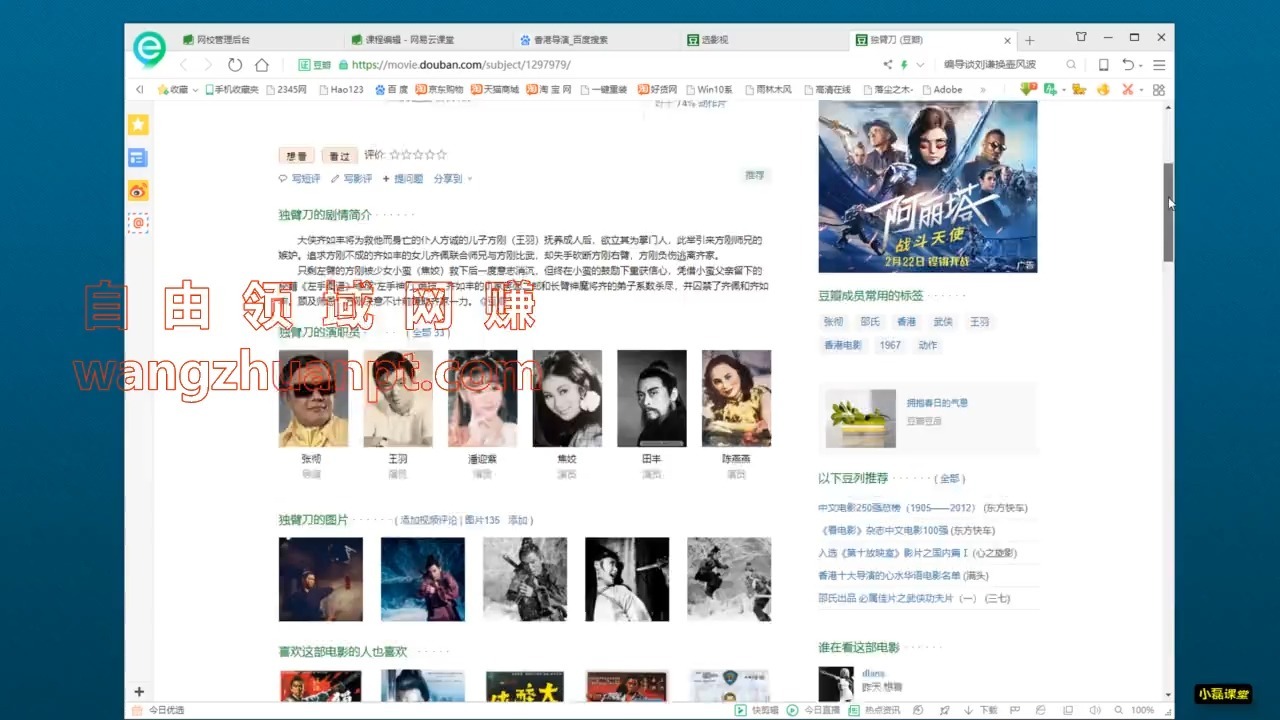Reload the page with refresh icon
The width and height of the screenshot is (1280, 720).
pos(235,65)
